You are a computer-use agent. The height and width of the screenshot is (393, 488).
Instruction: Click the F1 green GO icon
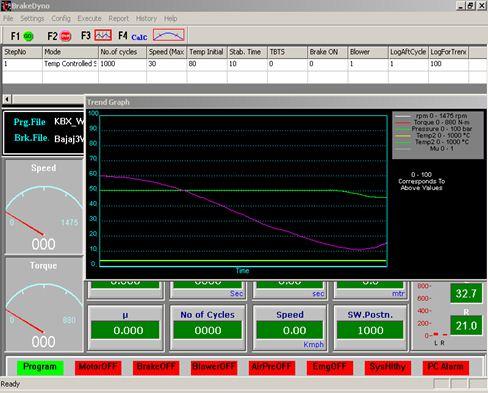[28, 36]
